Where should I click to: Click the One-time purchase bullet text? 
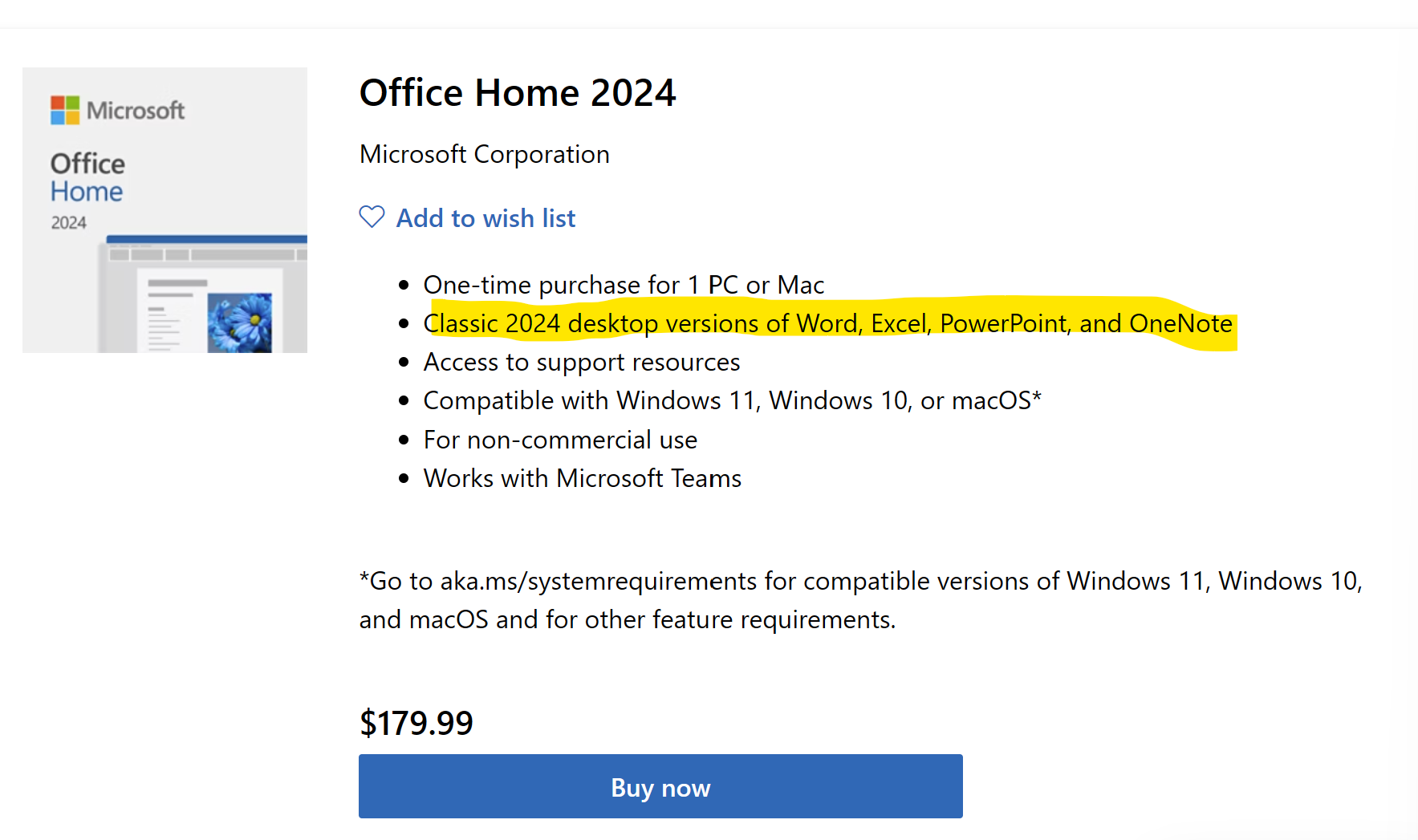624,285
